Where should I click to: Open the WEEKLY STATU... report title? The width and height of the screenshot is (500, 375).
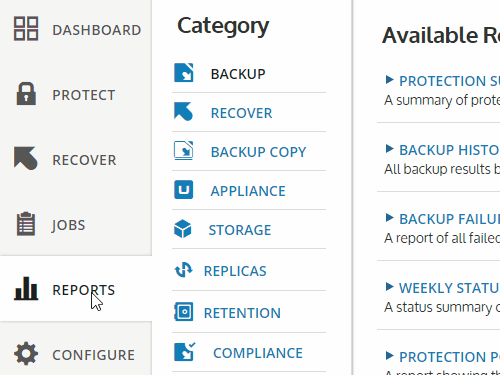coord(449,288)
